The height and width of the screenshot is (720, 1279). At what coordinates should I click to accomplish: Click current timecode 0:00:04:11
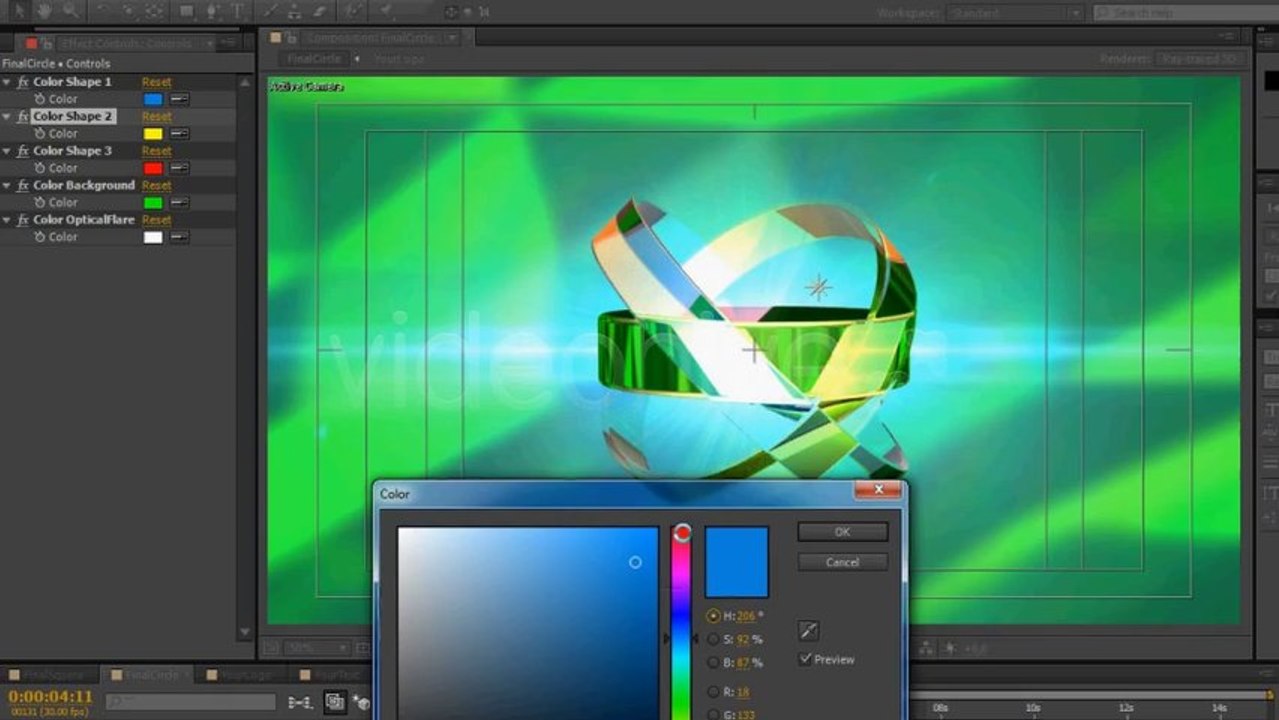click(50, 696)
